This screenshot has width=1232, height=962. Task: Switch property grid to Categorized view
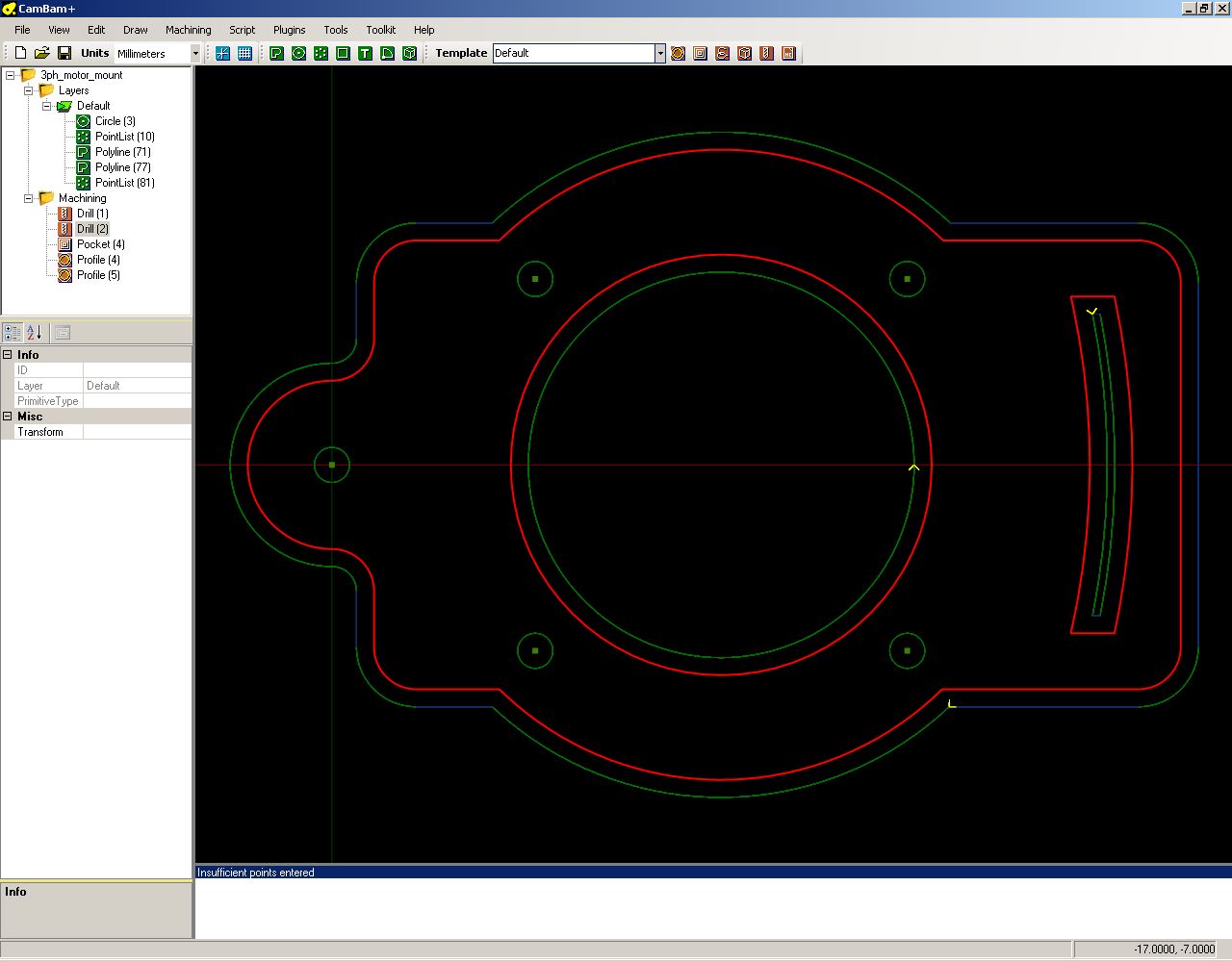[13, 333]
